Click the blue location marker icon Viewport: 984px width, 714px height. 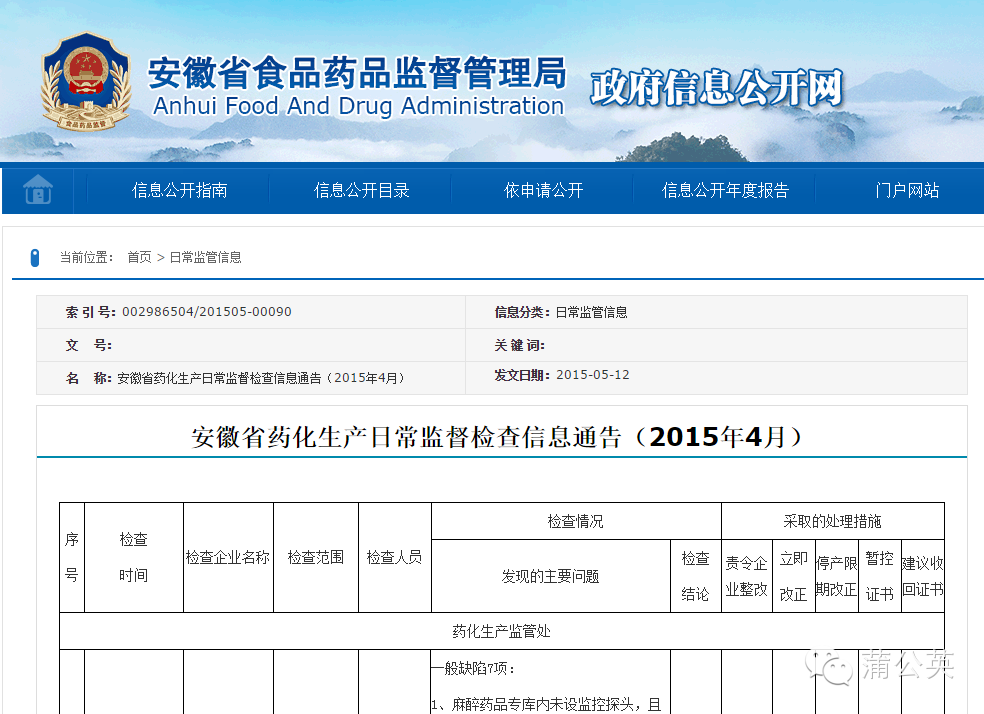coord(34,257)
